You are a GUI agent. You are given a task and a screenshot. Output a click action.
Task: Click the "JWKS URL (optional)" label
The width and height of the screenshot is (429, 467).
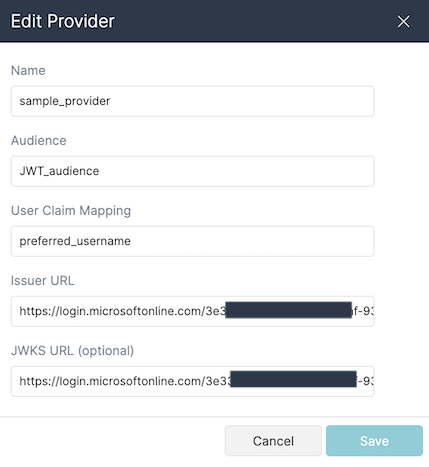pyautogui.click(x=72, y=351)
